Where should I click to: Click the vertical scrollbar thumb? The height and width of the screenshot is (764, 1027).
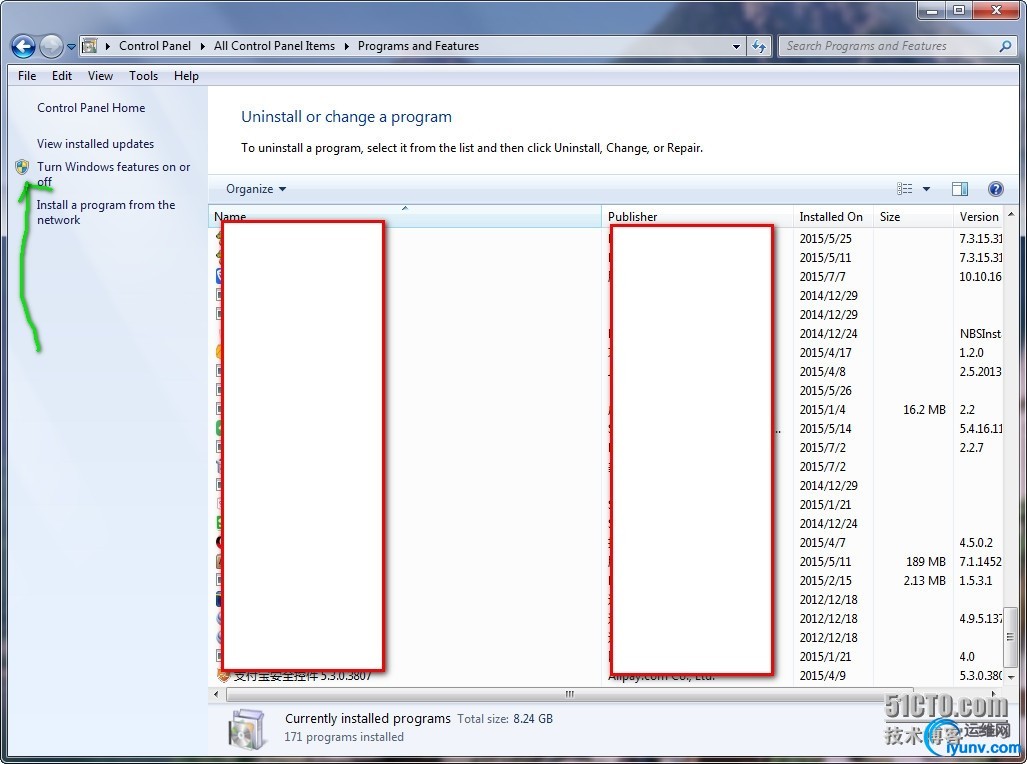tap(1011, 636)
